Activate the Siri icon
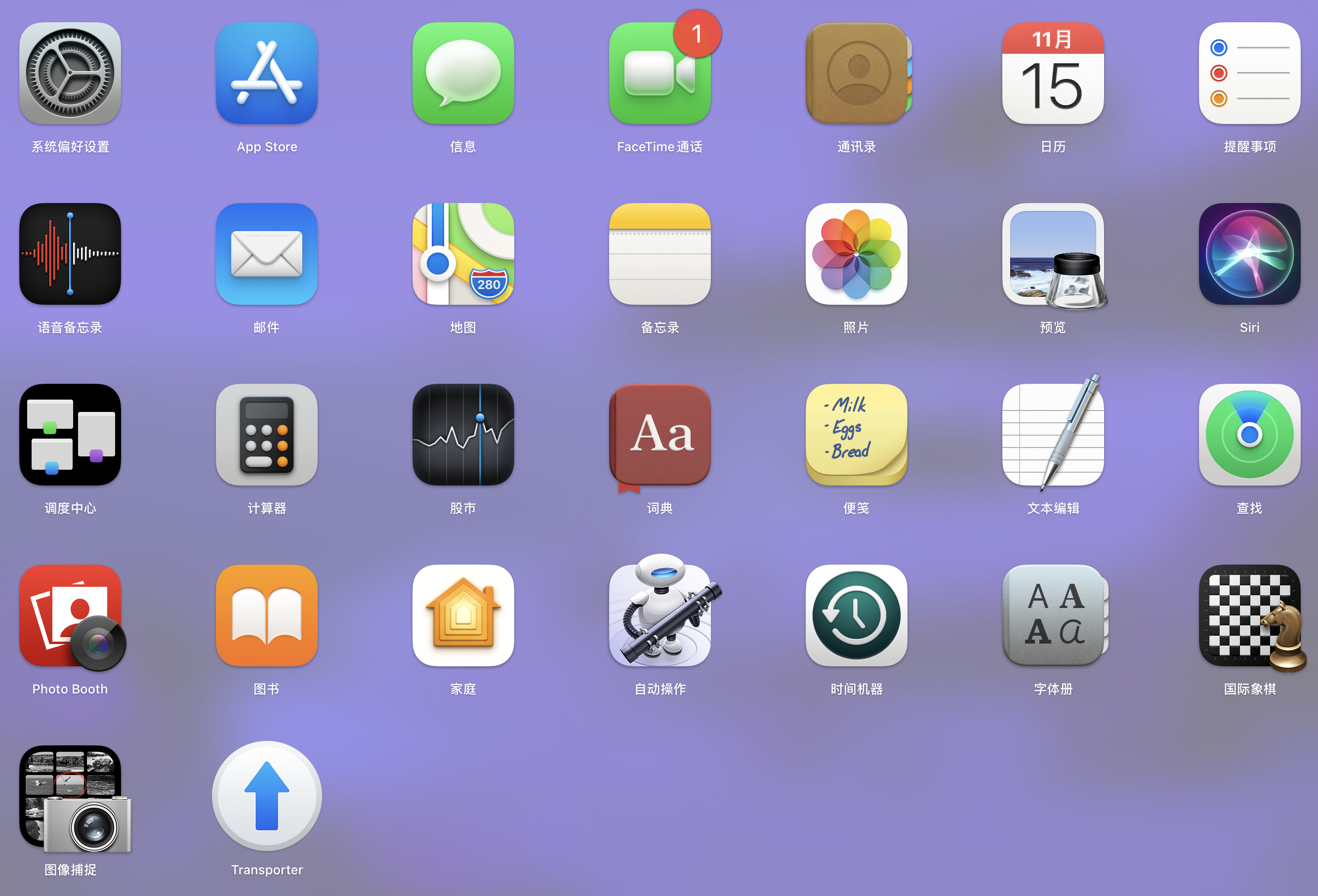 (x=1249, y=254)
